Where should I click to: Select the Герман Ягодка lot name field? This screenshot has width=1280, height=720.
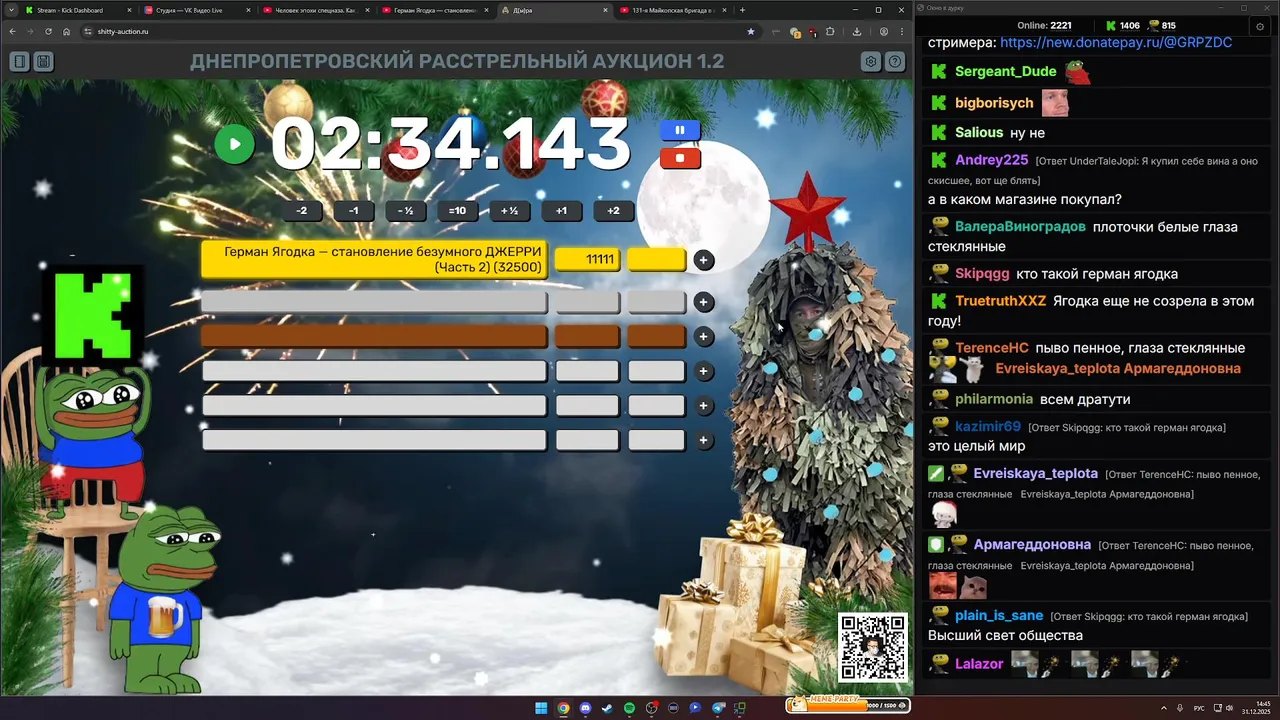[x=374, y=260]
